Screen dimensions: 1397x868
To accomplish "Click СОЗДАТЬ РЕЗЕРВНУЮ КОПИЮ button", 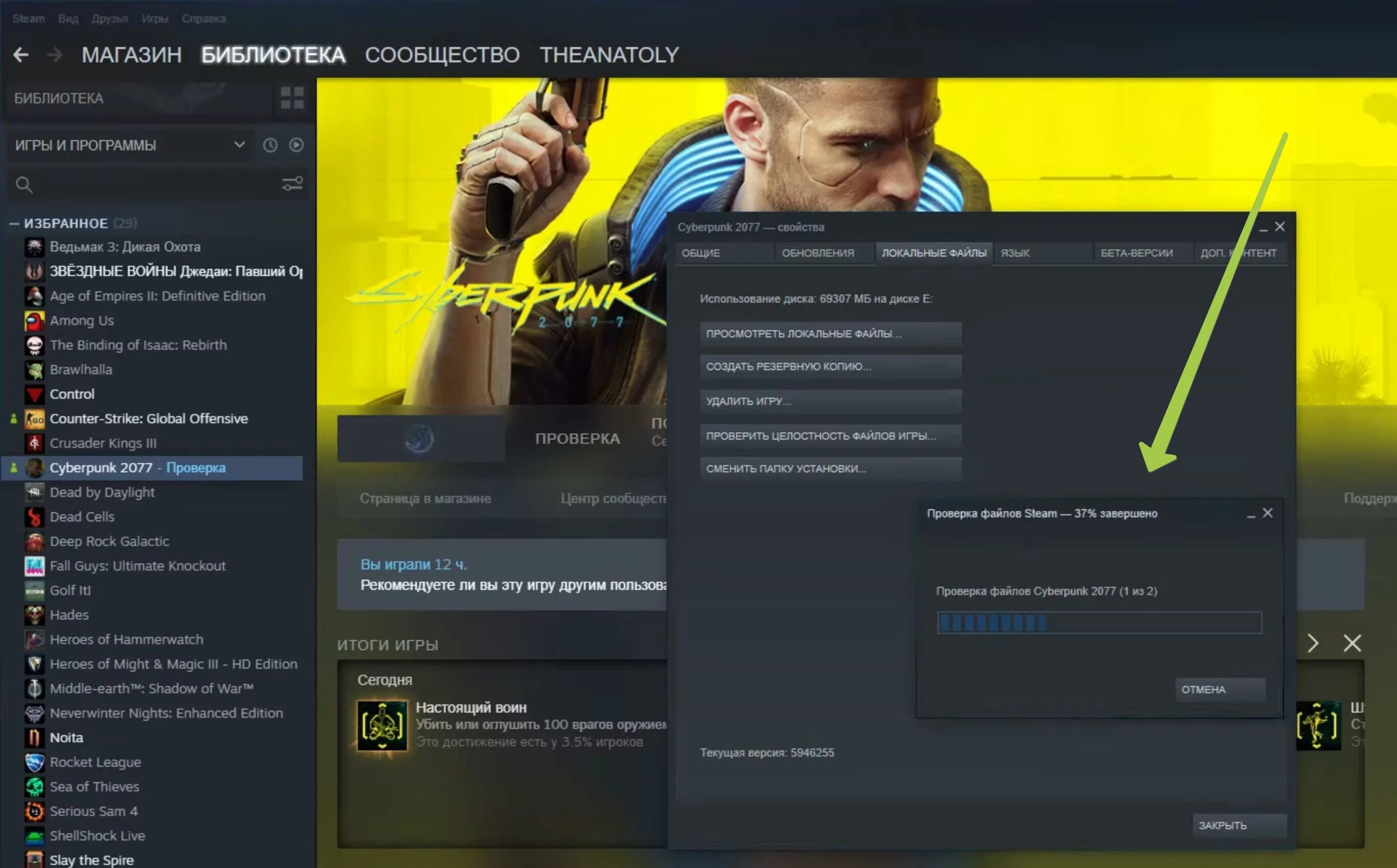I will [831, 367].
